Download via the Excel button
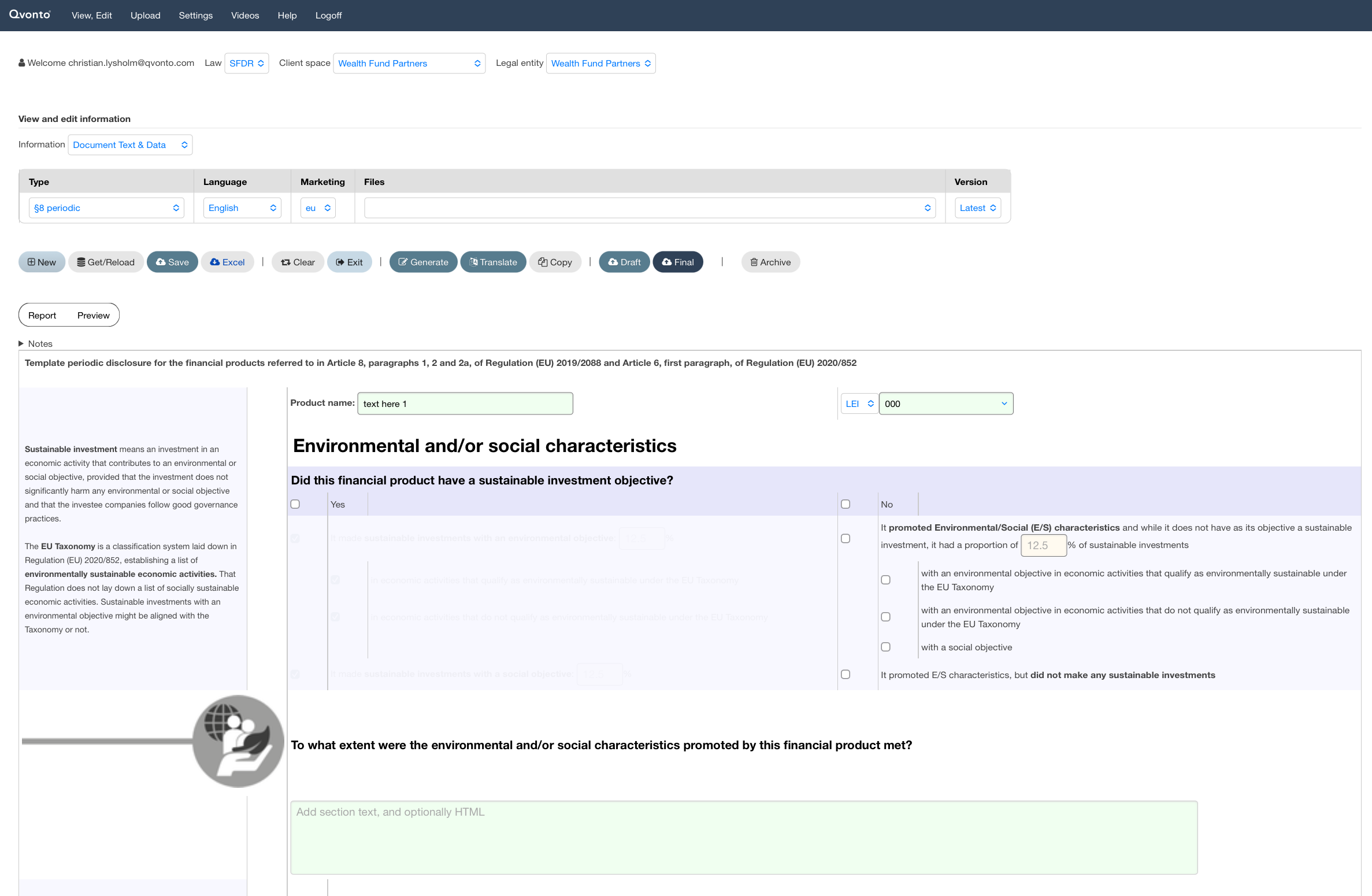1372x896 pixels. (x=227, y=262)
